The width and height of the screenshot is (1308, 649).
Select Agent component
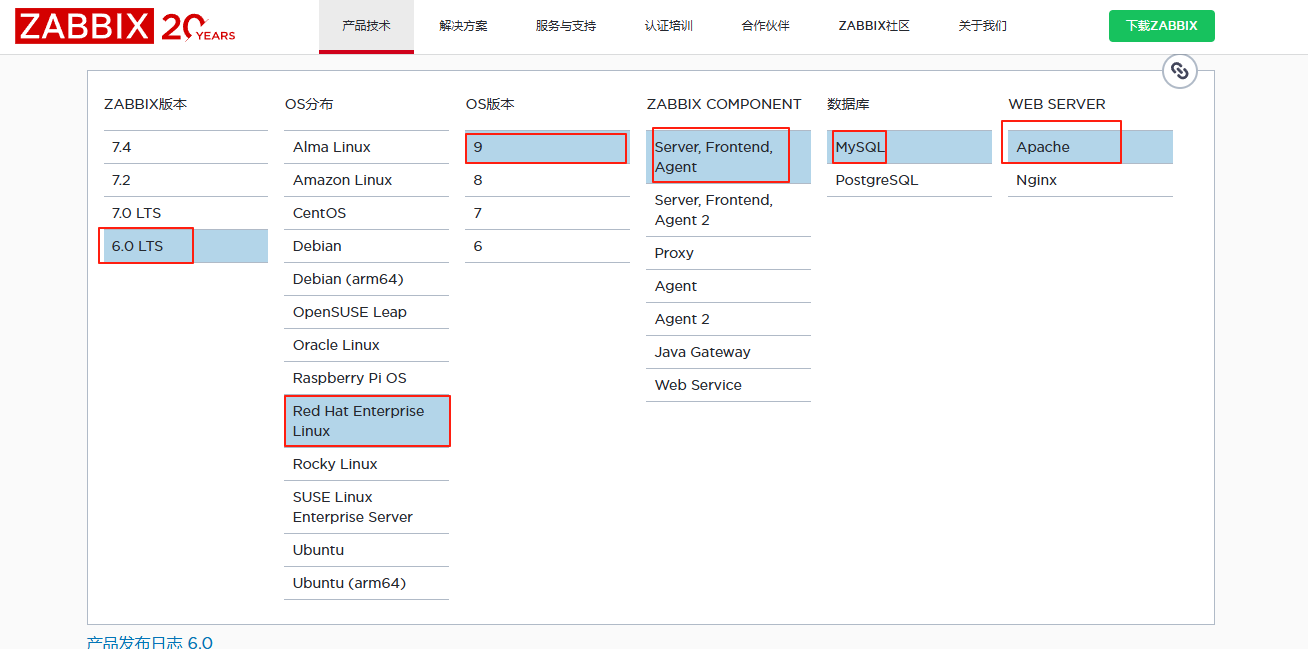[x=729, y=286]
